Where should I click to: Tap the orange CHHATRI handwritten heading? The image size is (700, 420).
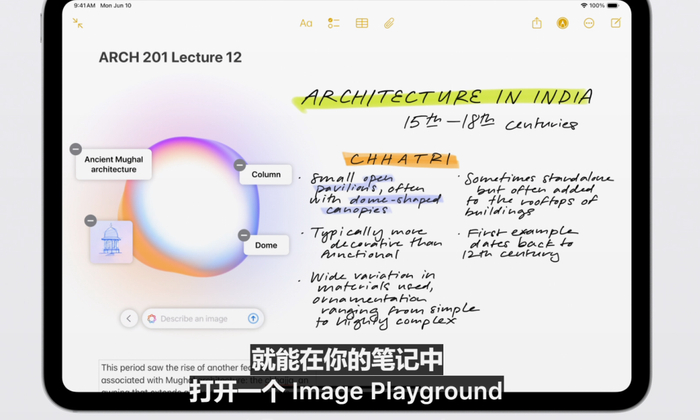point(400,159)
